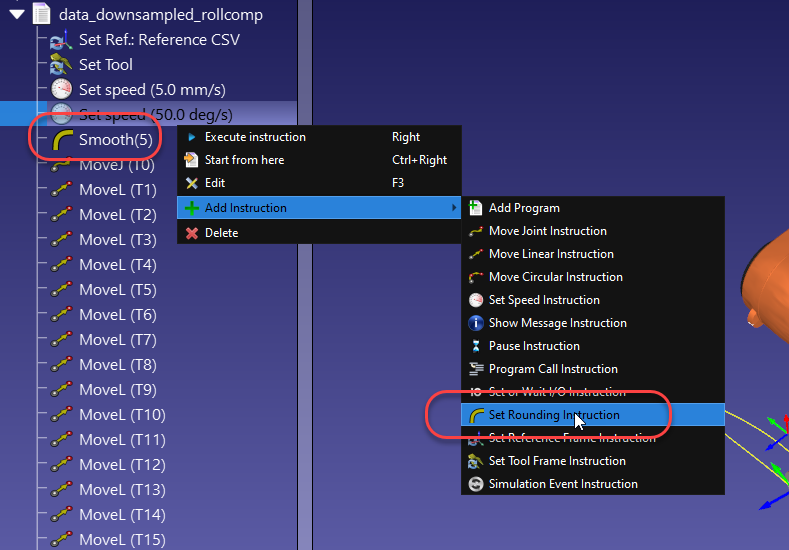Click the MoveL (T3) path icon

(61, 240)
